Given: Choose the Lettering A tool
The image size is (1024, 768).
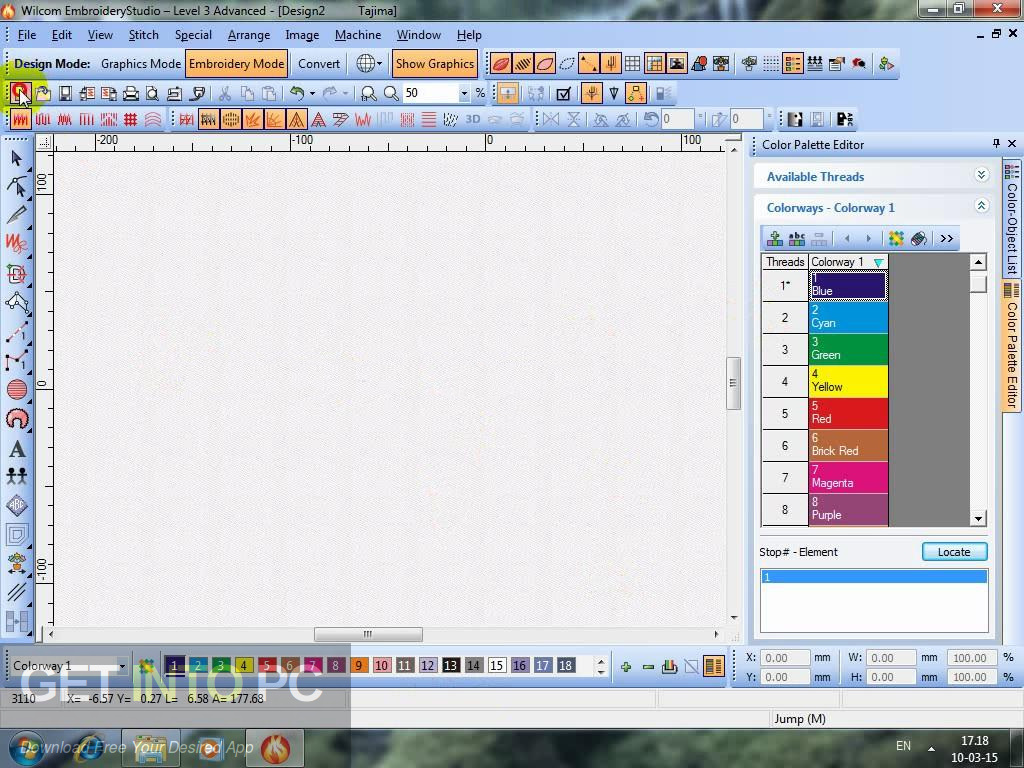Looking at the screenshot, I should 17,449.
